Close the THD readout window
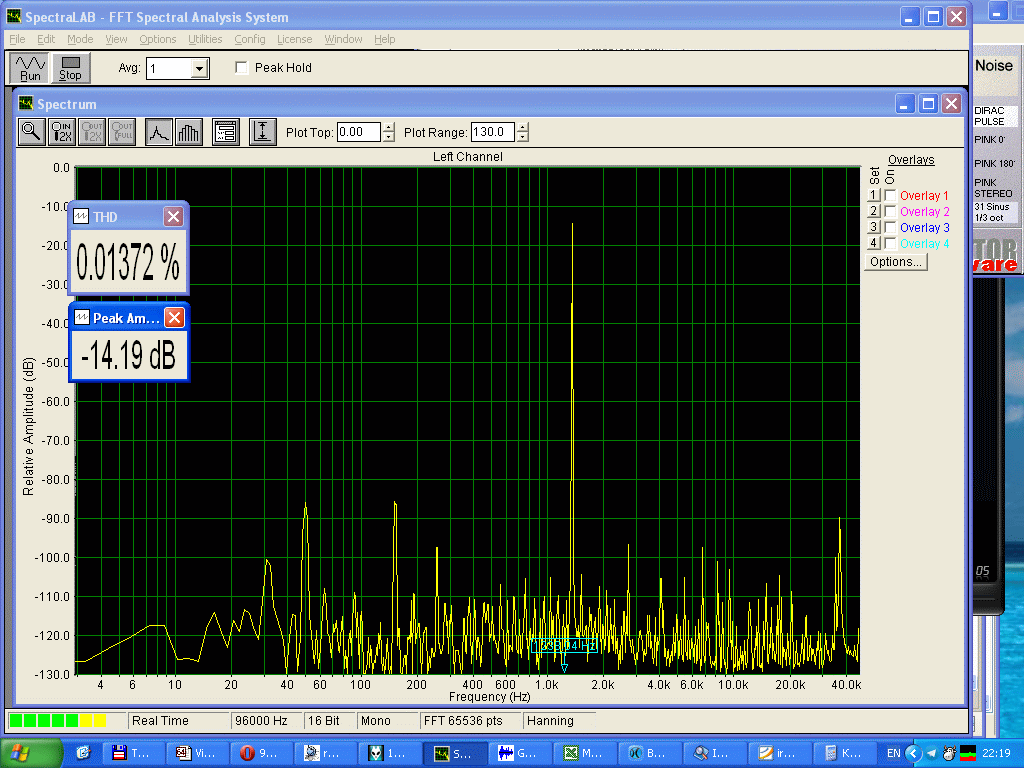1024x768 pixels. click(x=173, y=217)
